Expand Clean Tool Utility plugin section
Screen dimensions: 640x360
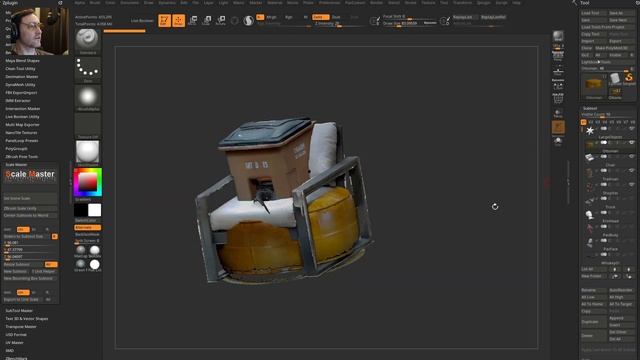pyautogui.click(x=20, y=69)
